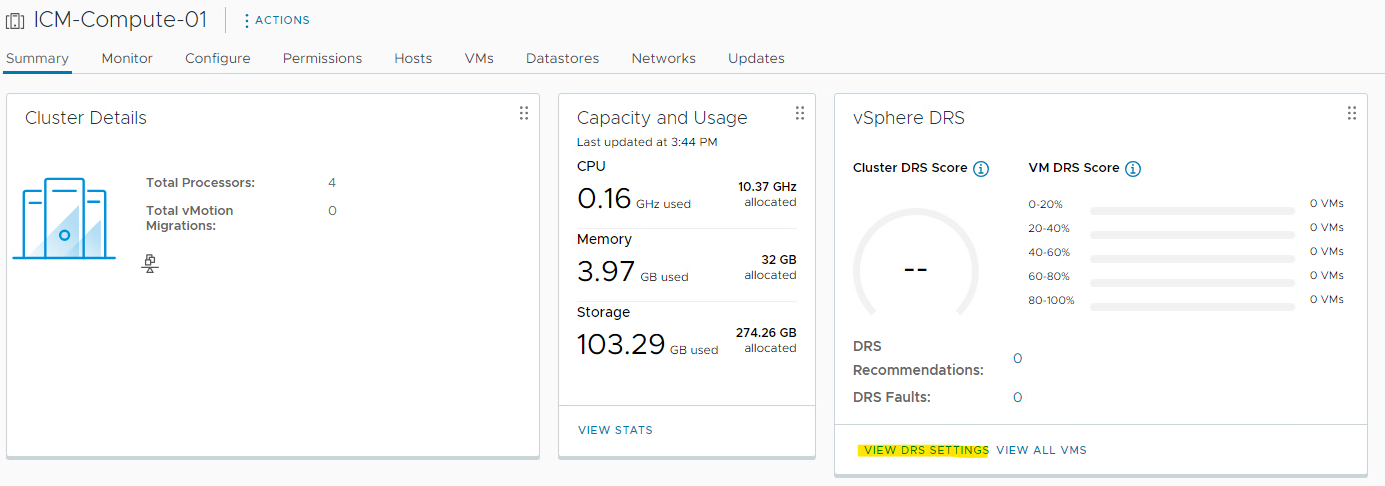Open View DRS Settings link
The image size is (1385, 486).
click(926, 450)
